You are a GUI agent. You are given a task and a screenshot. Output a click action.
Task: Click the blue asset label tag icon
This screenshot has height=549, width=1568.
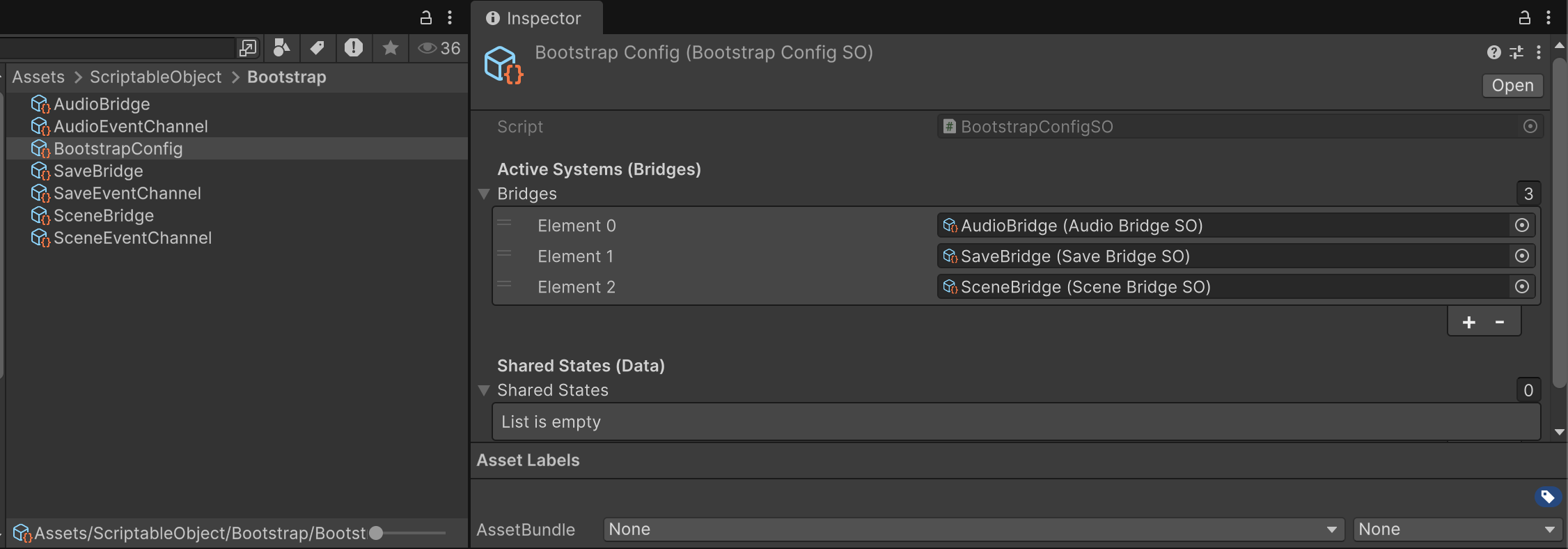1547,497
